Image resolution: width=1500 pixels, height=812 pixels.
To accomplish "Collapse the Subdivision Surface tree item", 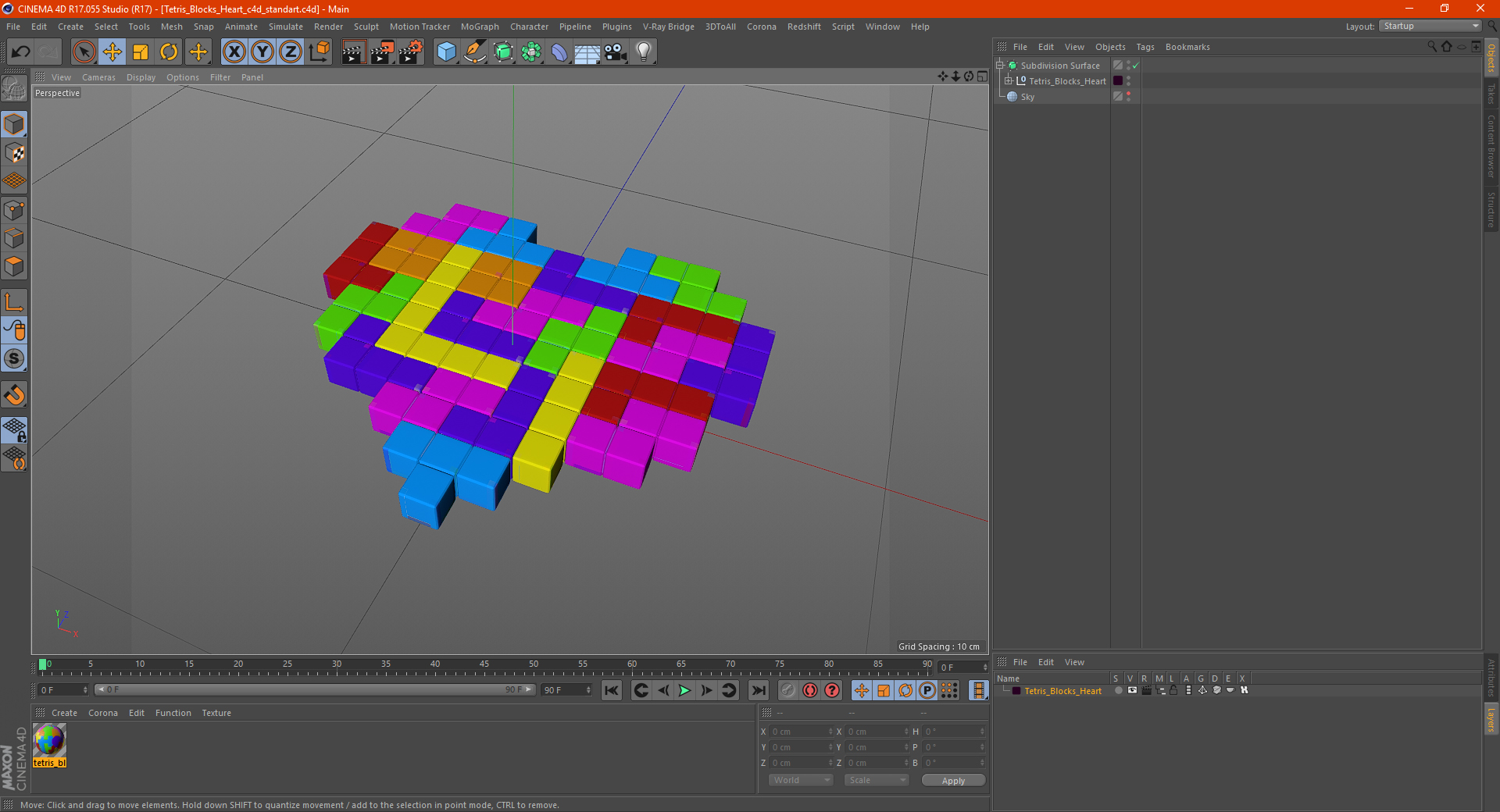I will click(1000, 66).
